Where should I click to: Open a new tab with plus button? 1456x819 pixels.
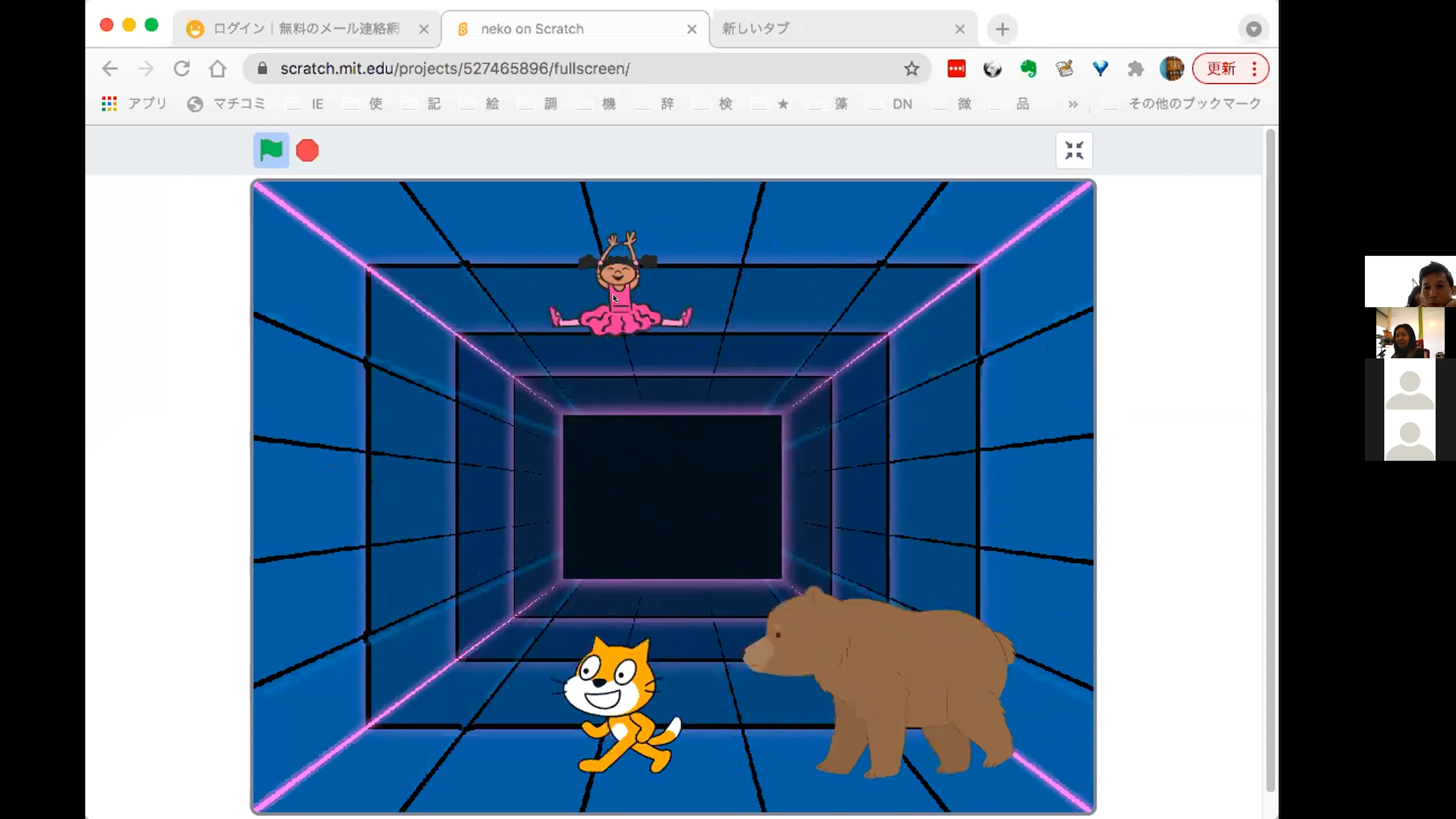(x=1002, y=29)
